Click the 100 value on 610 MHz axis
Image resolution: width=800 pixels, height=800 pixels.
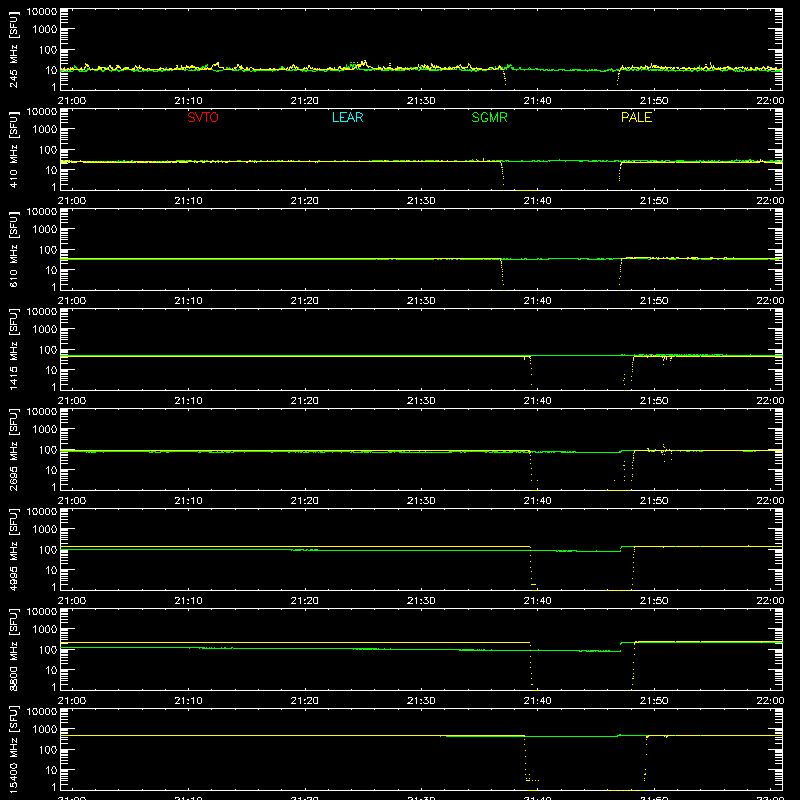point(48,250)
